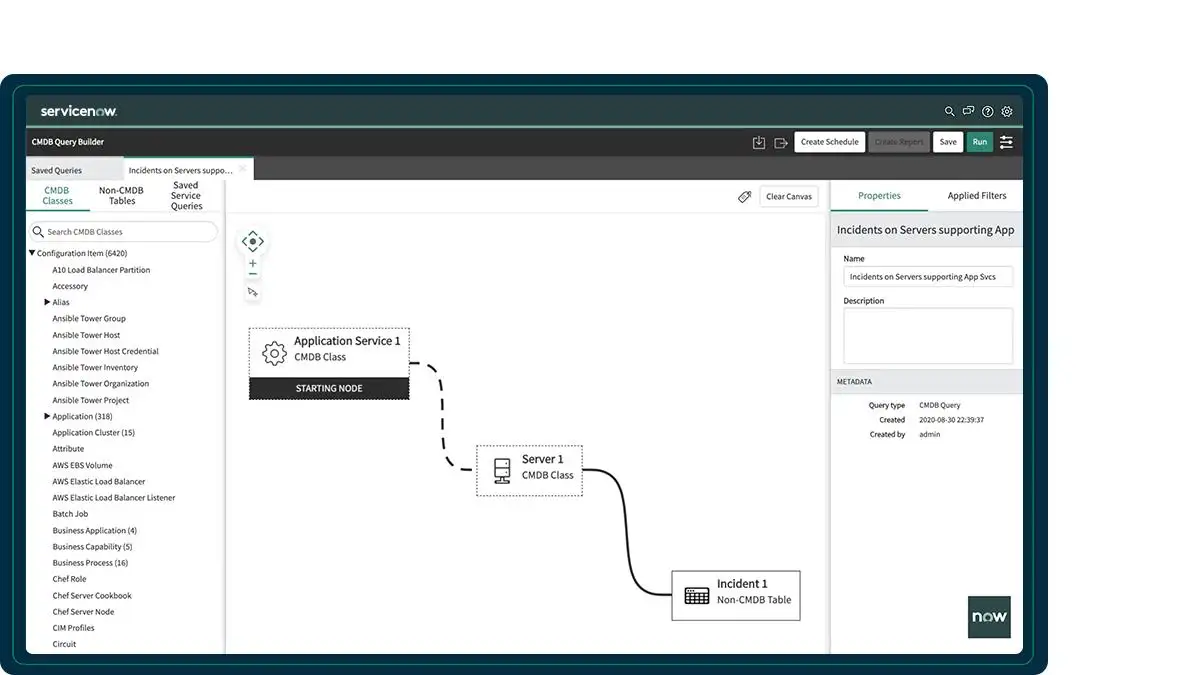Viewport: 1200px width, 675px height.
Task: Open the help question mark icon
Action: [988, 112]
